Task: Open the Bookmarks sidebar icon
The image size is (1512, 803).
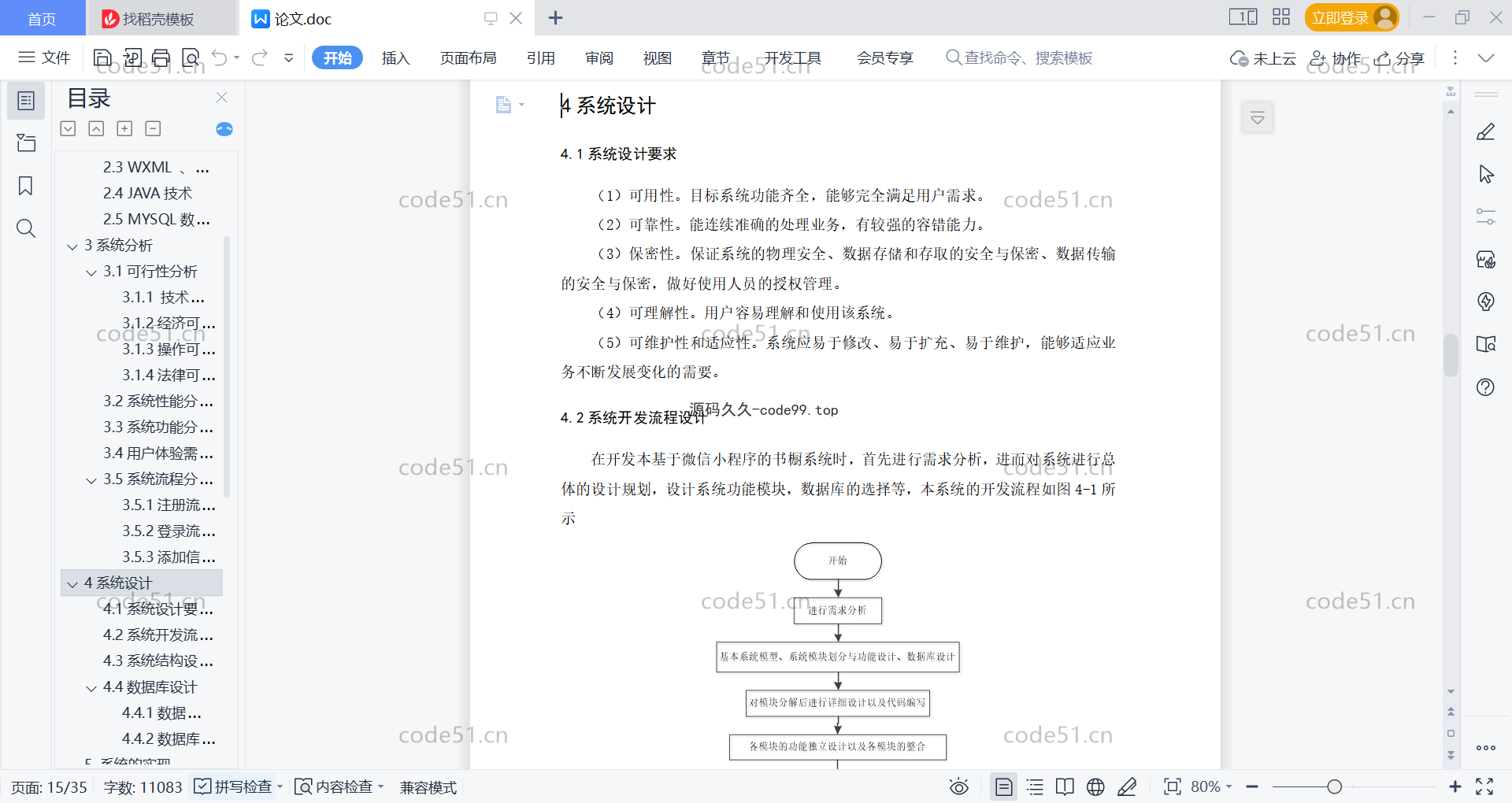Action: 26,186
